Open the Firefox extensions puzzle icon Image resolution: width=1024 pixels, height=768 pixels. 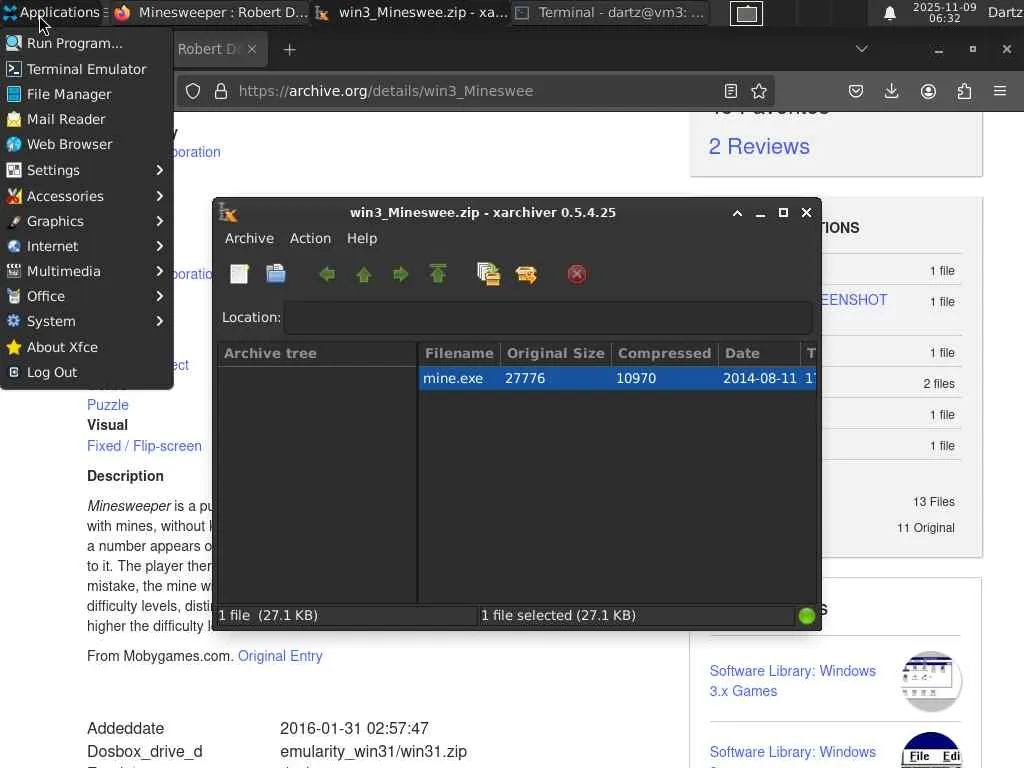coord(964,91)
